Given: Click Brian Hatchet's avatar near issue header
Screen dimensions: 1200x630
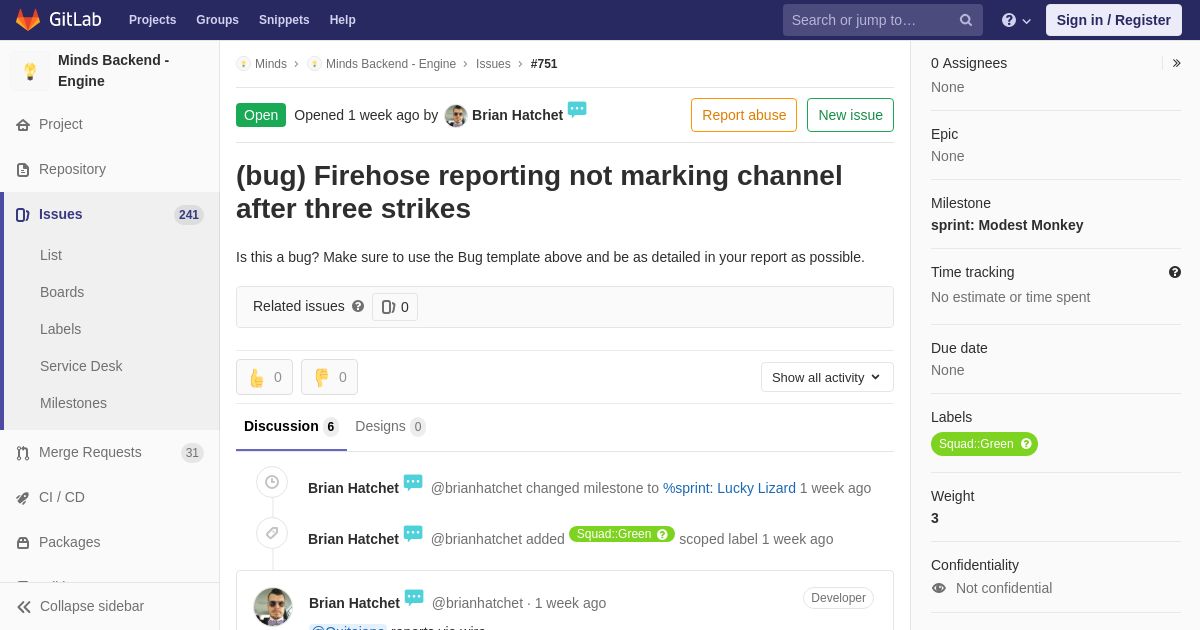Looking at the screenshot, I should 456,116.
